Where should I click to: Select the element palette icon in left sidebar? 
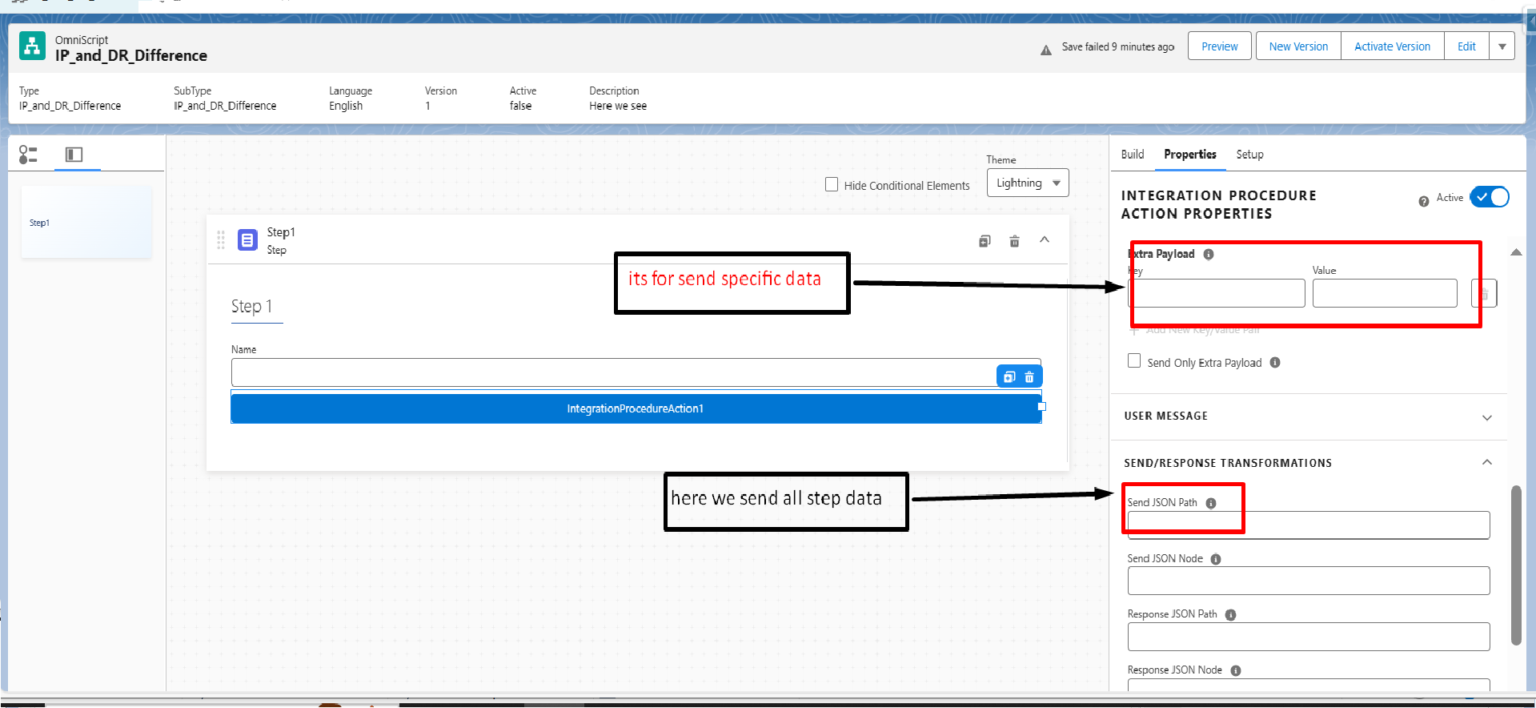pyautogui.click(x=27, y=154)
